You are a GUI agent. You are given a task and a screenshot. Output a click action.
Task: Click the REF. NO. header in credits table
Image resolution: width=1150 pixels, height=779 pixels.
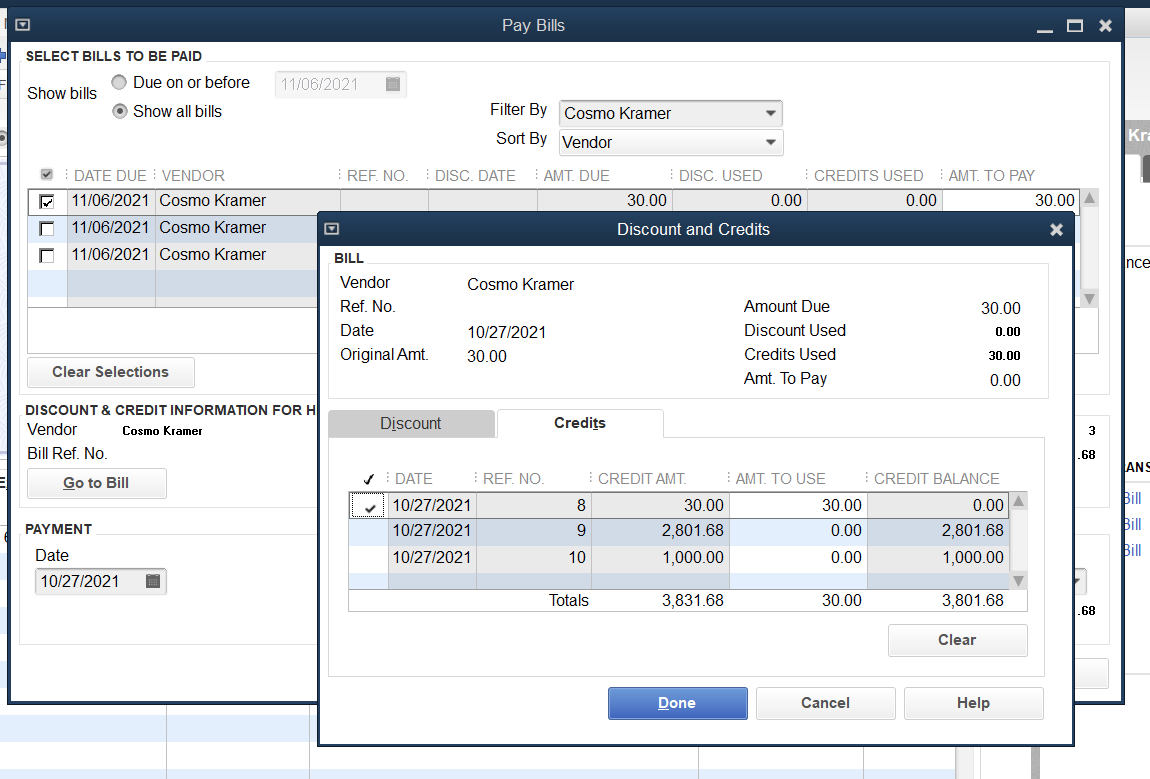click(x=513, y=478)
